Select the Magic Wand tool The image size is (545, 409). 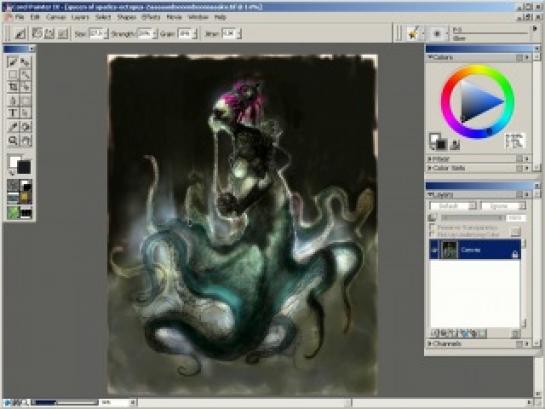25,74
